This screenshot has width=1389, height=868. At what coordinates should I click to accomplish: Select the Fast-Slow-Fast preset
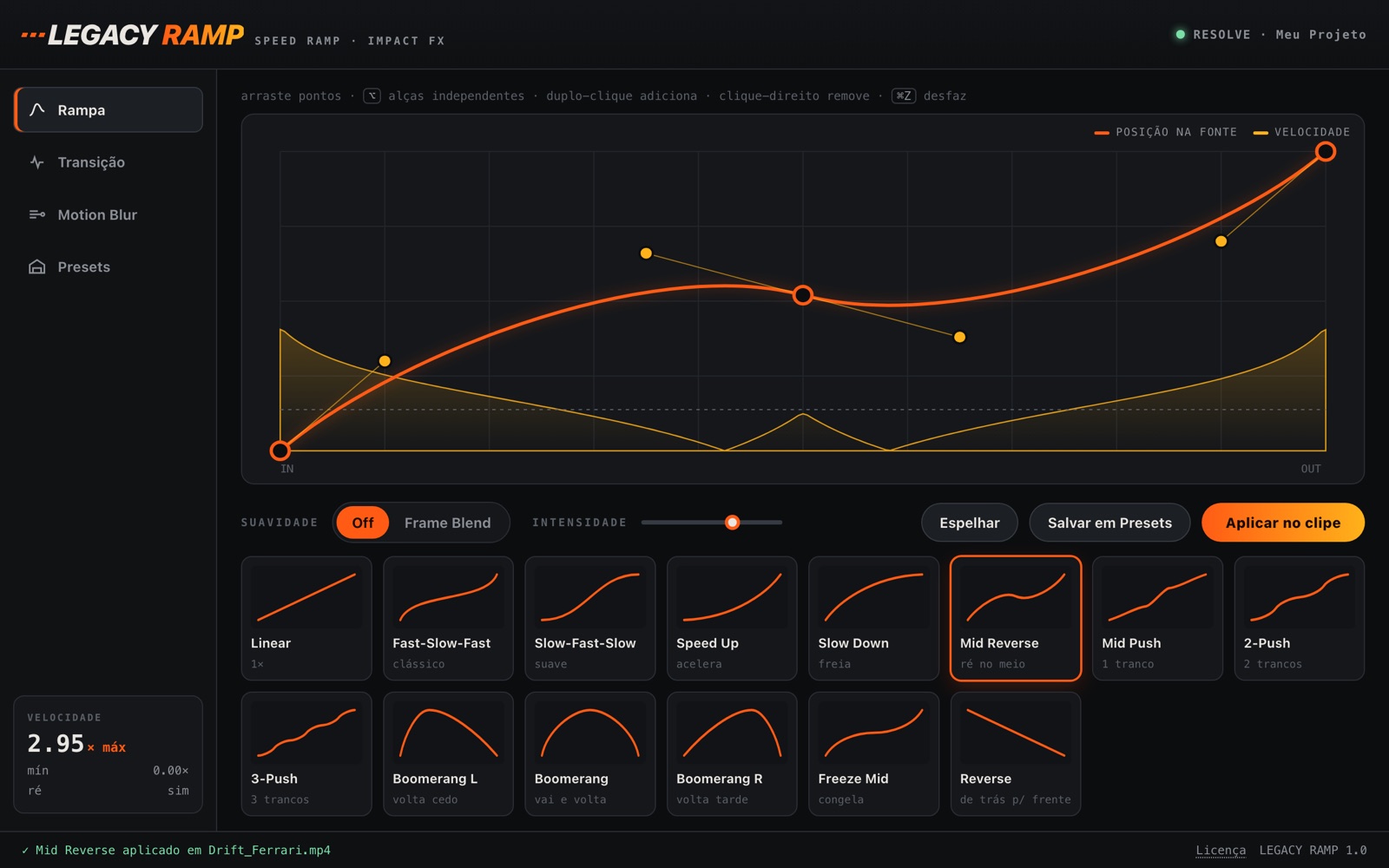click(448, 618)
